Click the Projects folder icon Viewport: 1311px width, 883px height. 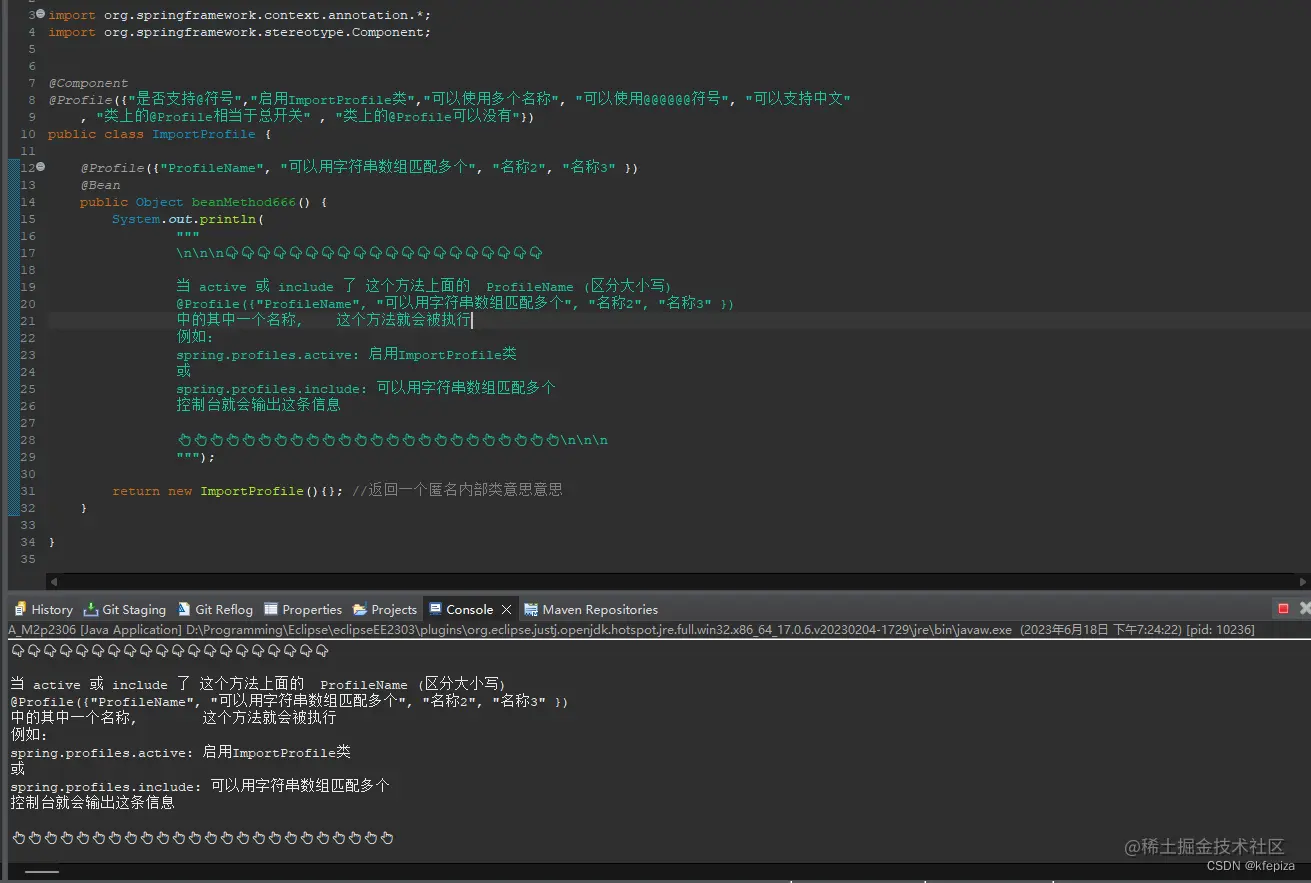360,609
